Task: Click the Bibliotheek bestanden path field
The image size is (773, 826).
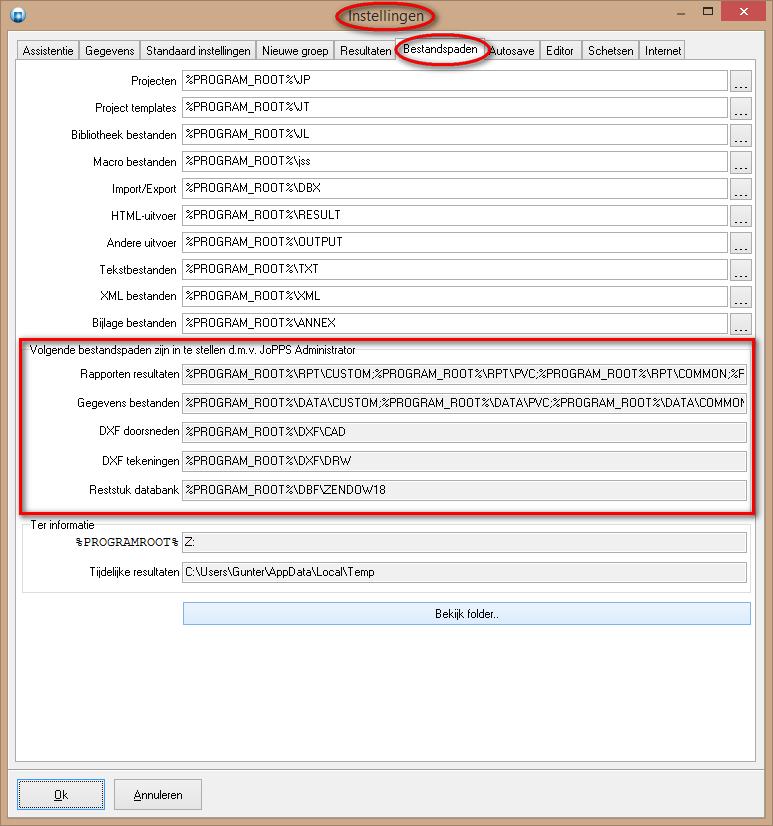Action: tap(455, 134)
